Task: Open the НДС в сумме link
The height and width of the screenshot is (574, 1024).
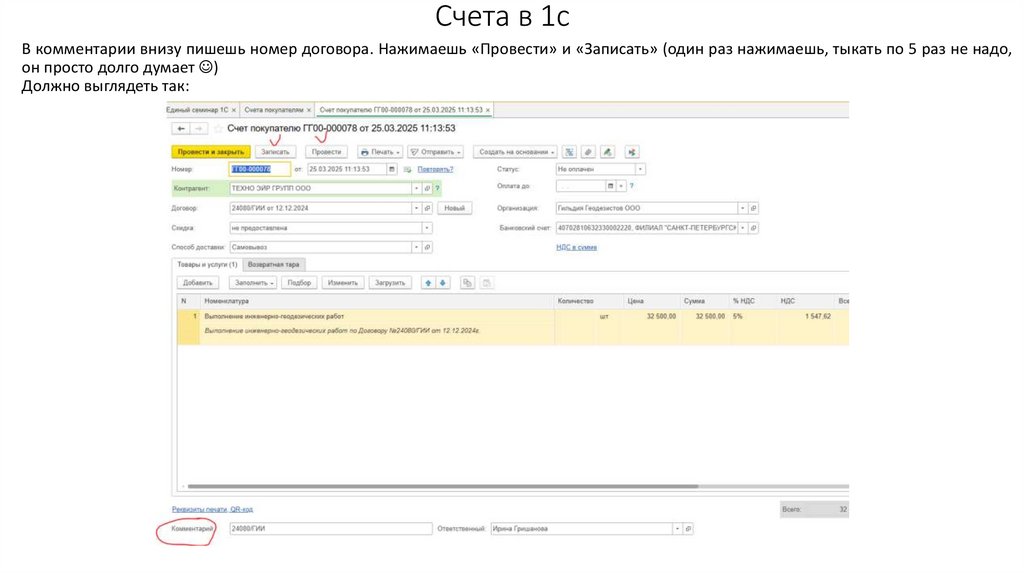Action: coord(576,246)
